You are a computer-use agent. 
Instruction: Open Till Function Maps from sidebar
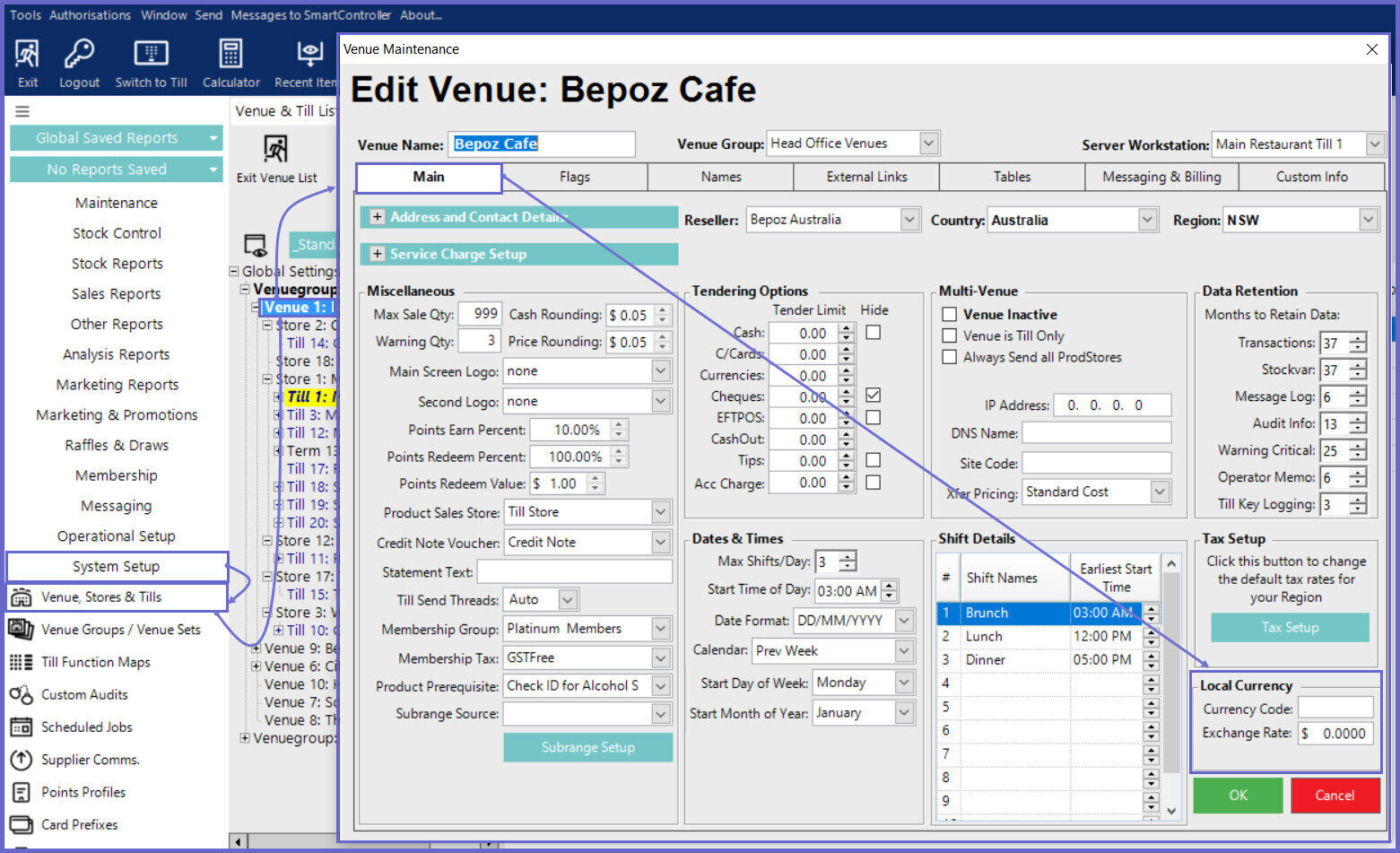(95, 662)
